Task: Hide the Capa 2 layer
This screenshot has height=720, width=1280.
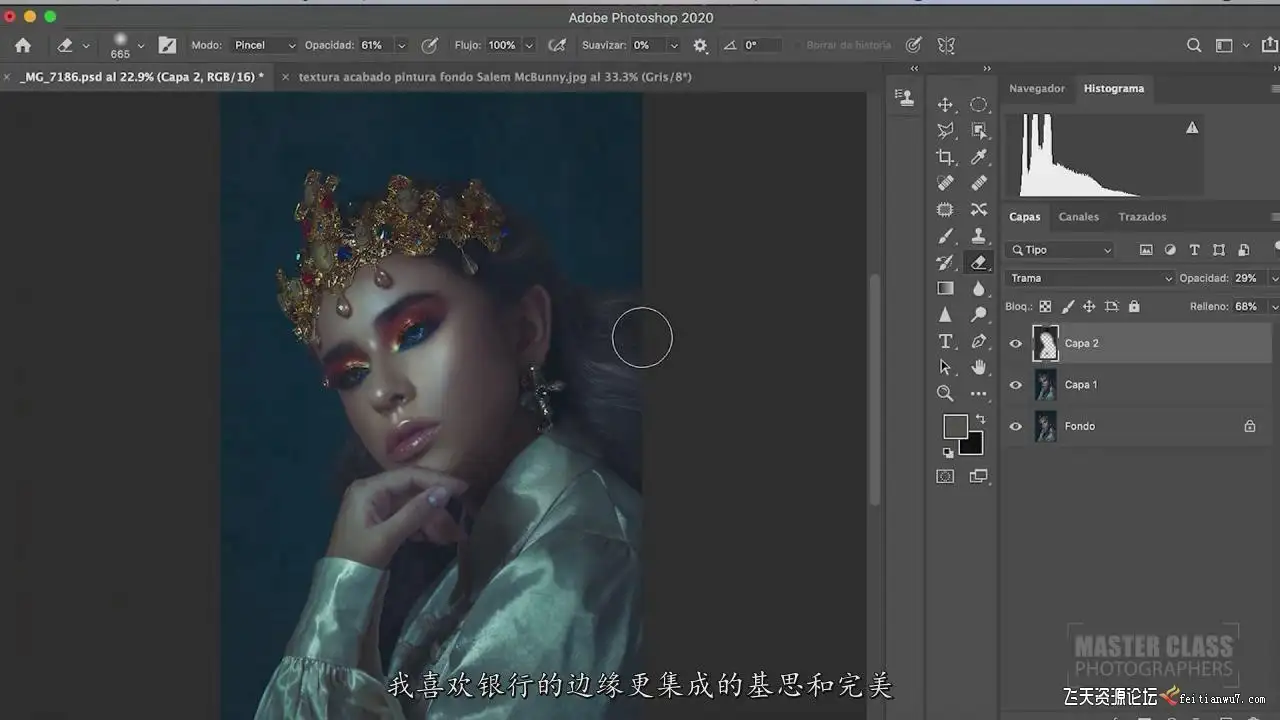Action: point(1016,343)
